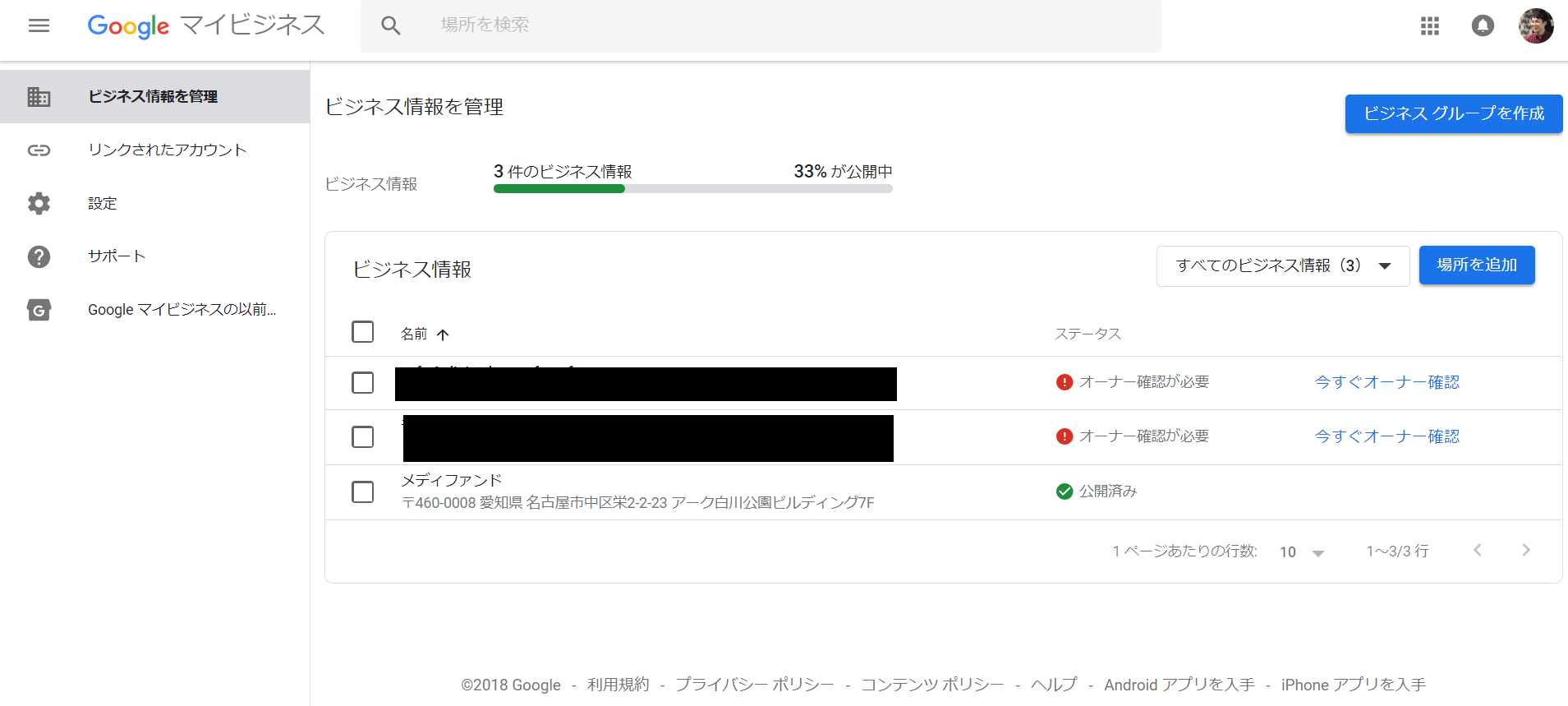1568x706 pixels.
Task: Select ビジネス情報を管理 in the sidebar
Action: 154,96
